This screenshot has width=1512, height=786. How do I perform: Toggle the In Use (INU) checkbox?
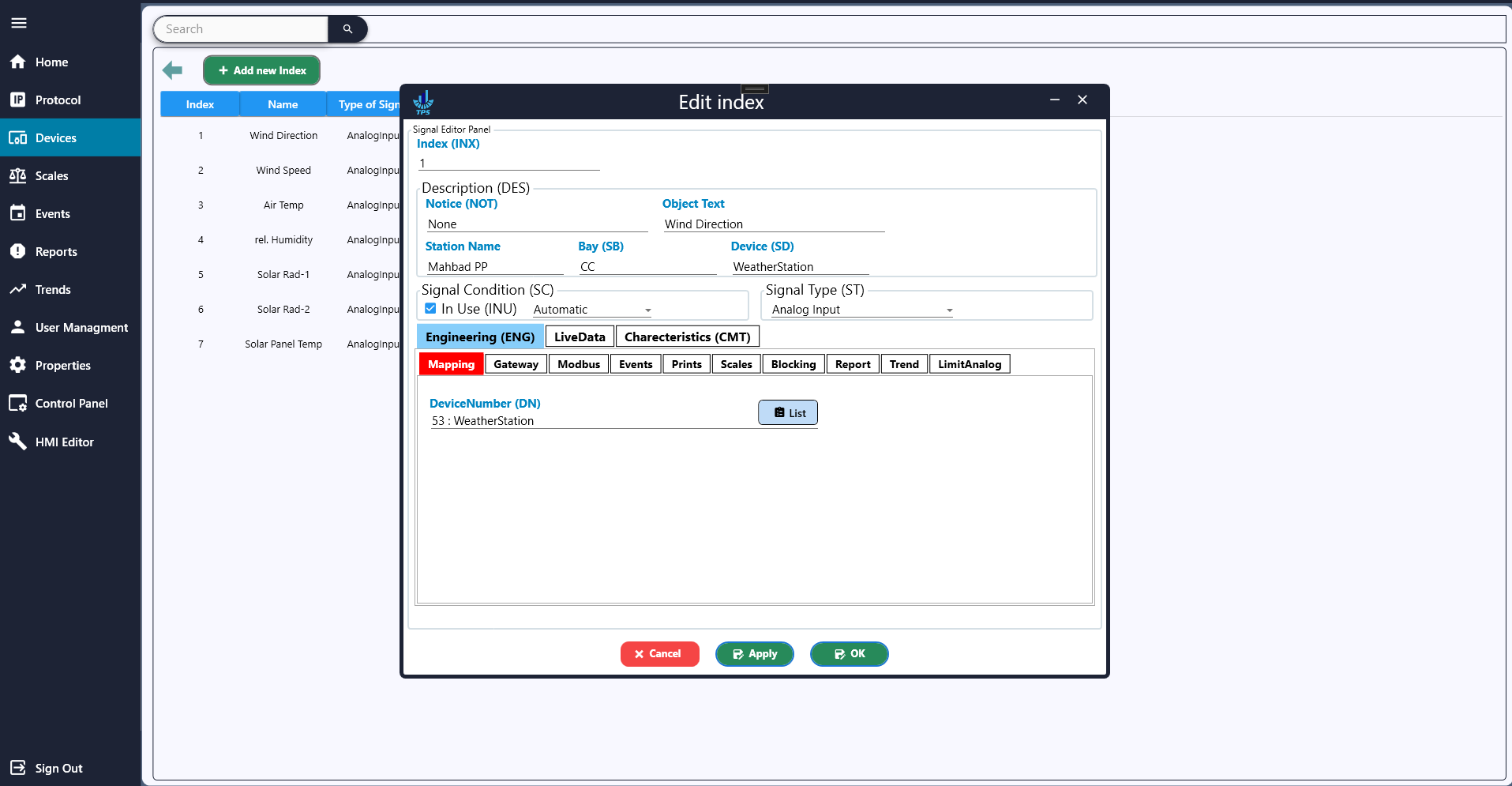coord(430,309)
